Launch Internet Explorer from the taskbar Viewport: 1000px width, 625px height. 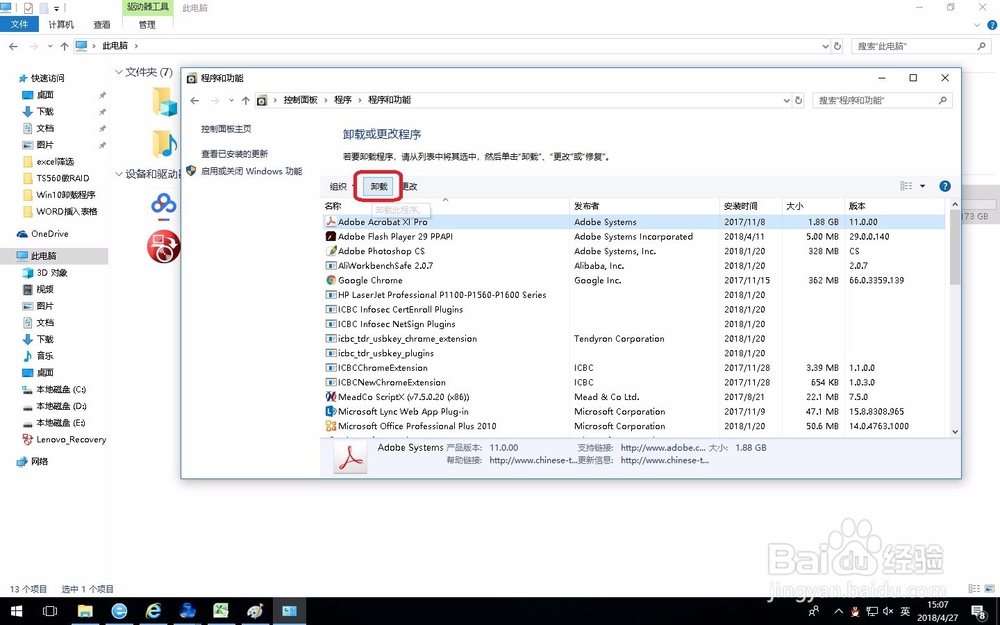click(153, 611)
